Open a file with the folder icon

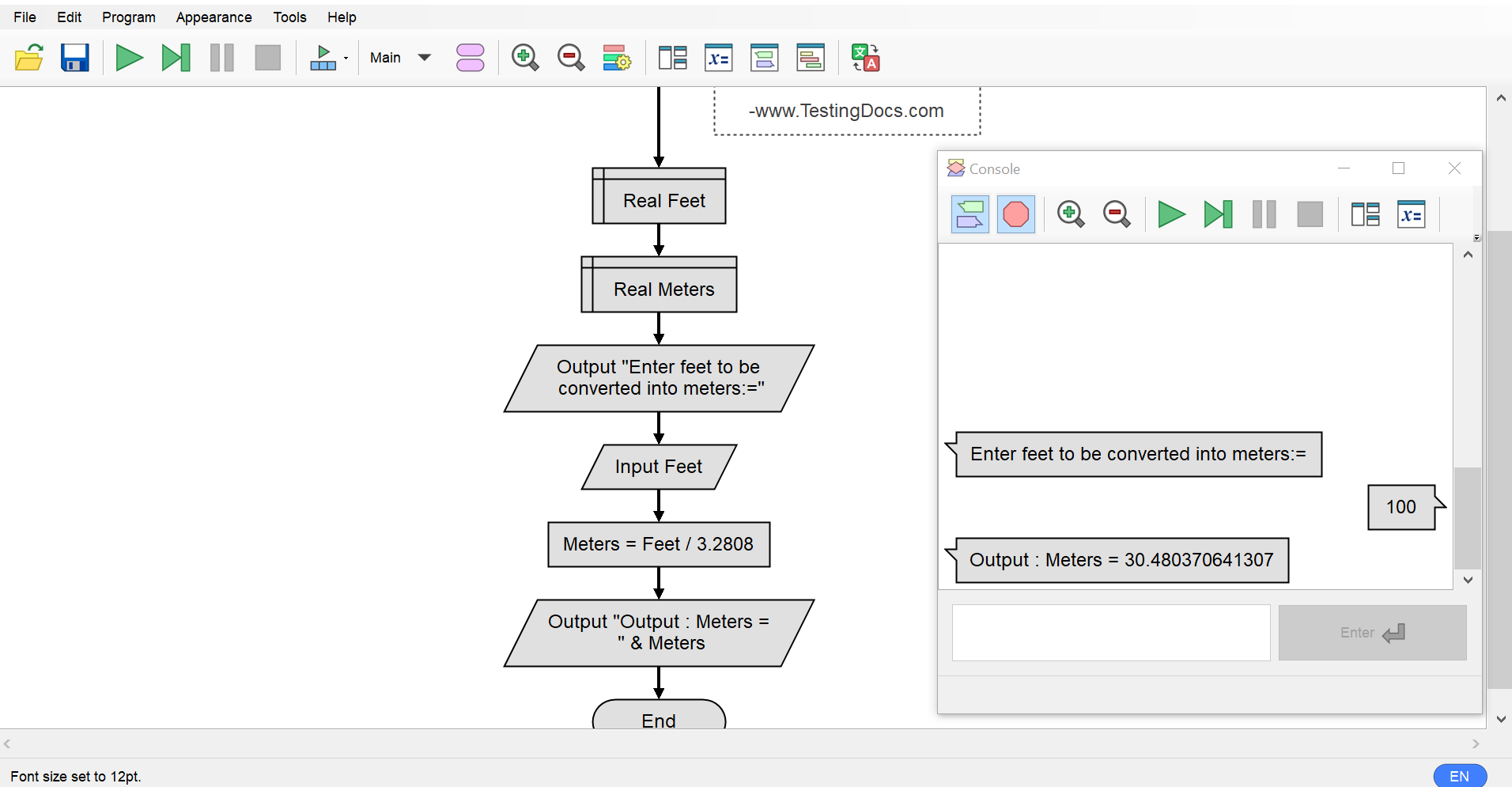pos(29,58)
